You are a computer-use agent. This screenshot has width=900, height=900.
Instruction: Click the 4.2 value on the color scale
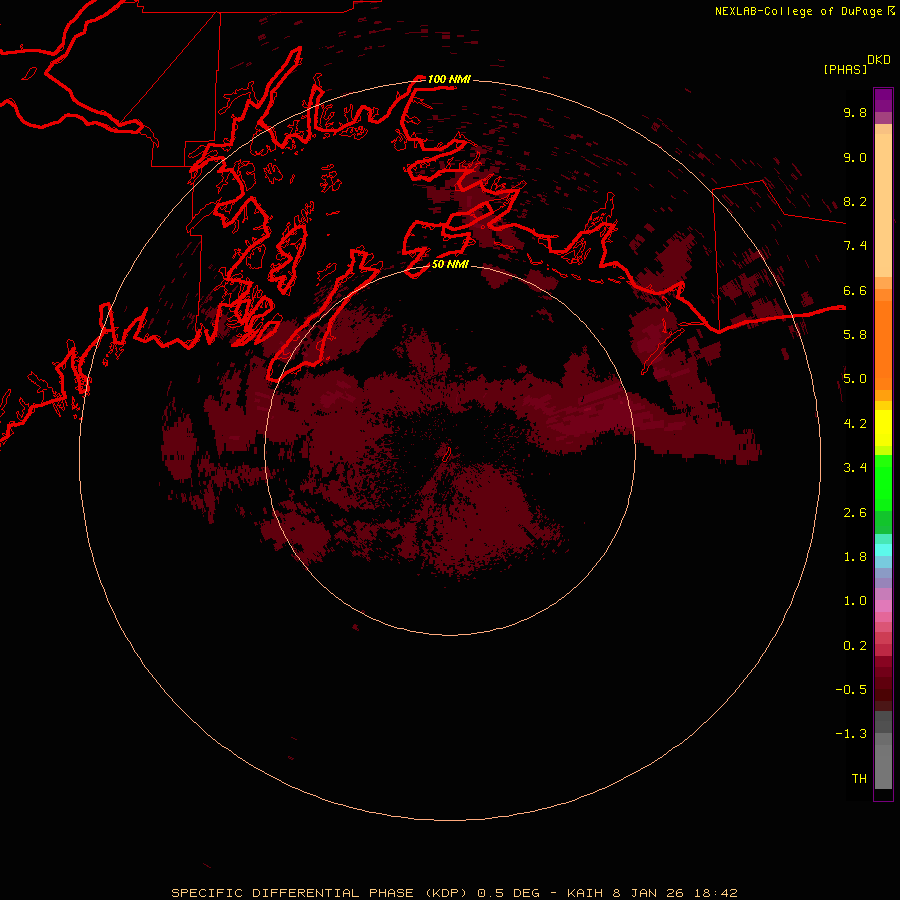[x=855, y=424]
